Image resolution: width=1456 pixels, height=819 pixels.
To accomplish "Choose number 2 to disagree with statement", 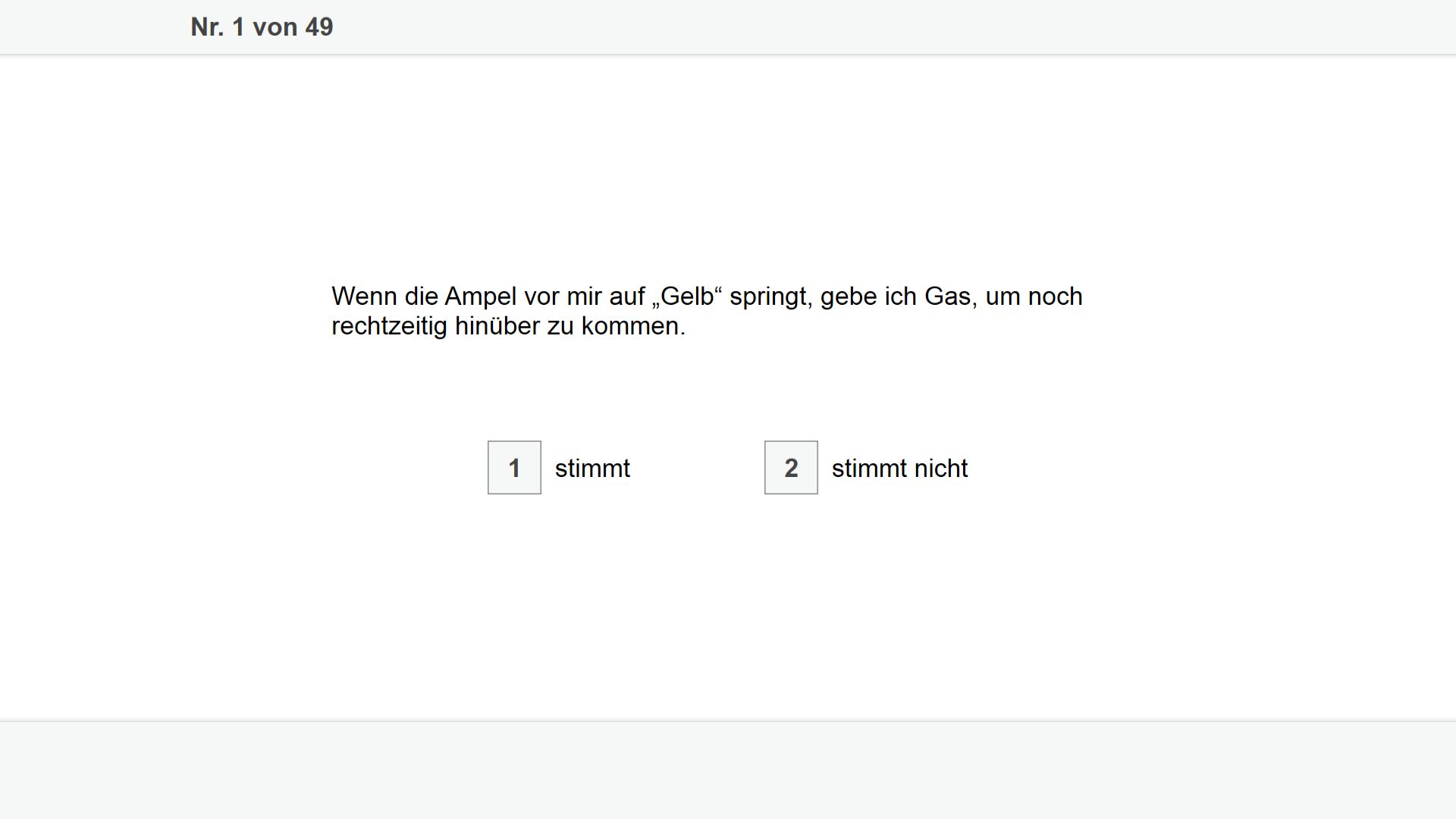I will tap(791, 467).
